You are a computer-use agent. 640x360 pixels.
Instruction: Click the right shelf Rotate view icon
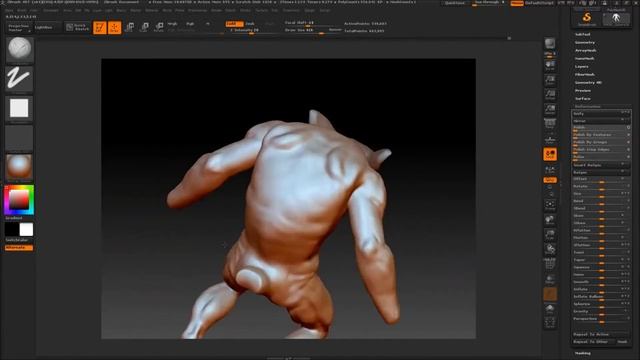pyautogui.click(x=550, y=249)
